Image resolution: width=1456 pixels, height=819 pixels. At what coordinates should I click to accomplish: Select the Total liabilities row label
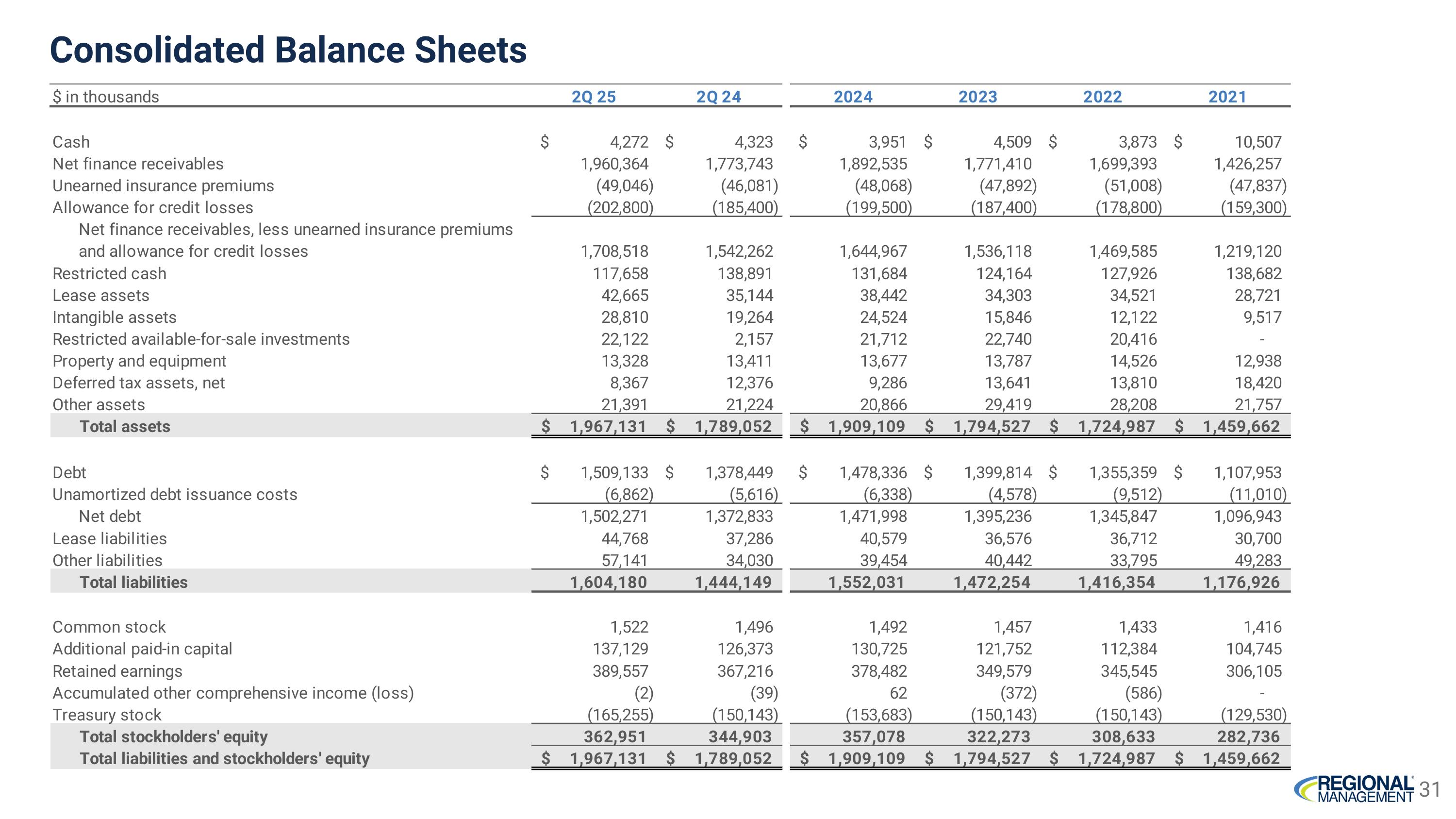pos(133,582)
